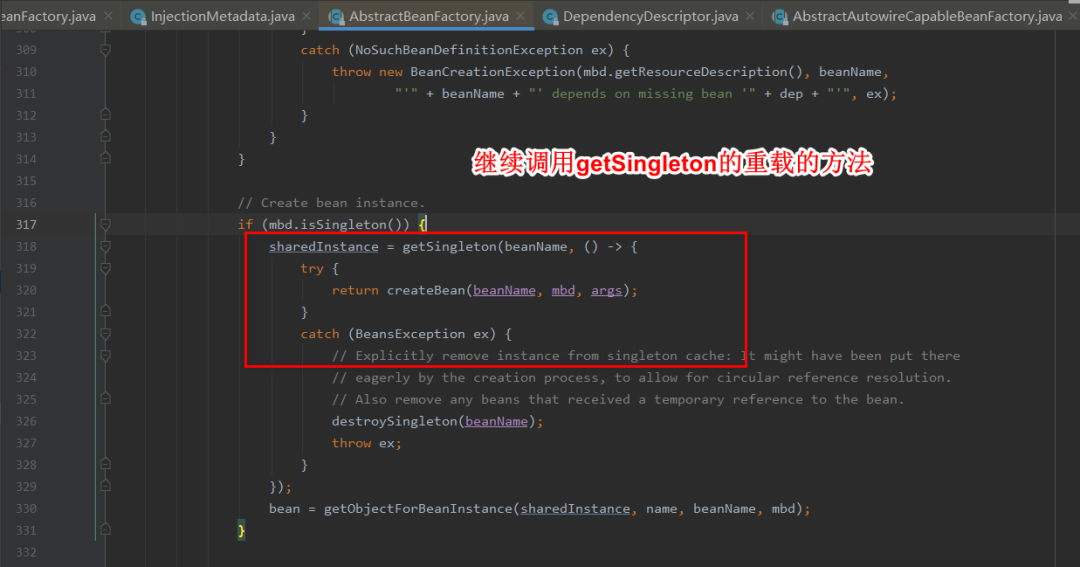The width and height of the screenshot is (1080, 567).
Task: Collapse the try block at line 319
Action: coord(105,269)
